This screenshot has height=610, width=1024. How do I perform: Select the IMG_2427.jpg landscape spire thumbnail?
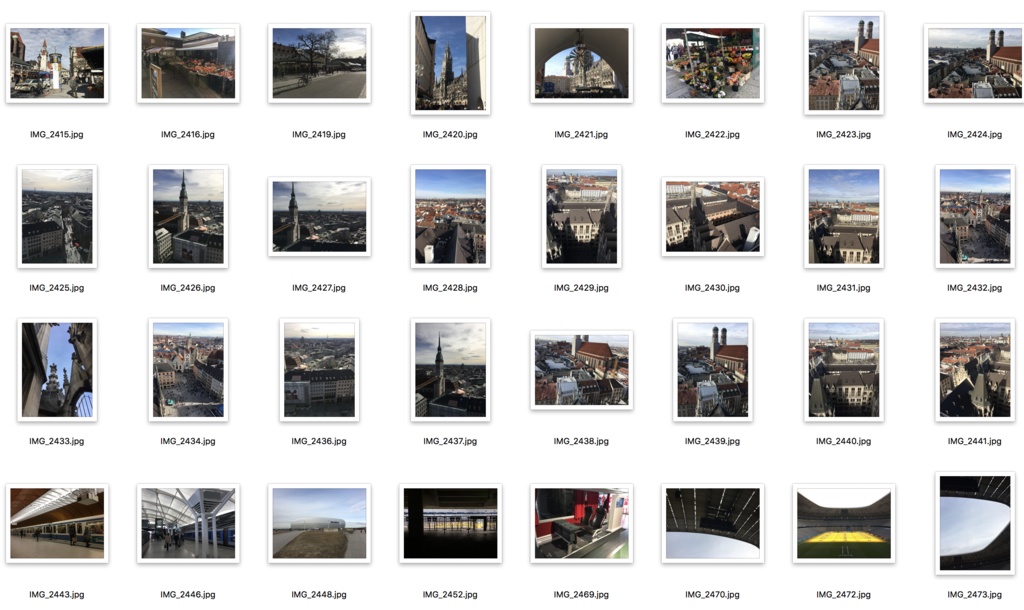coord(319,216)
